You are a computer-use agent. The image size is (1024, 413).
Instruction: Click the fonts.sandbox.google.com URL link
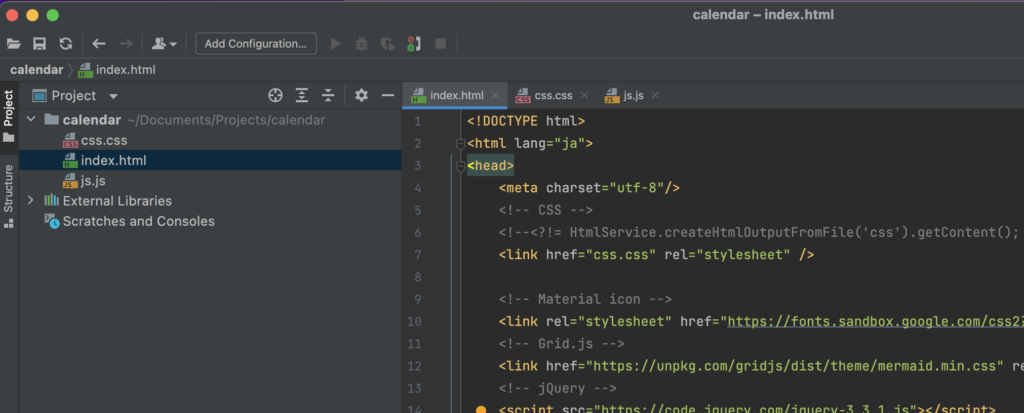click(x=875, y=322)
